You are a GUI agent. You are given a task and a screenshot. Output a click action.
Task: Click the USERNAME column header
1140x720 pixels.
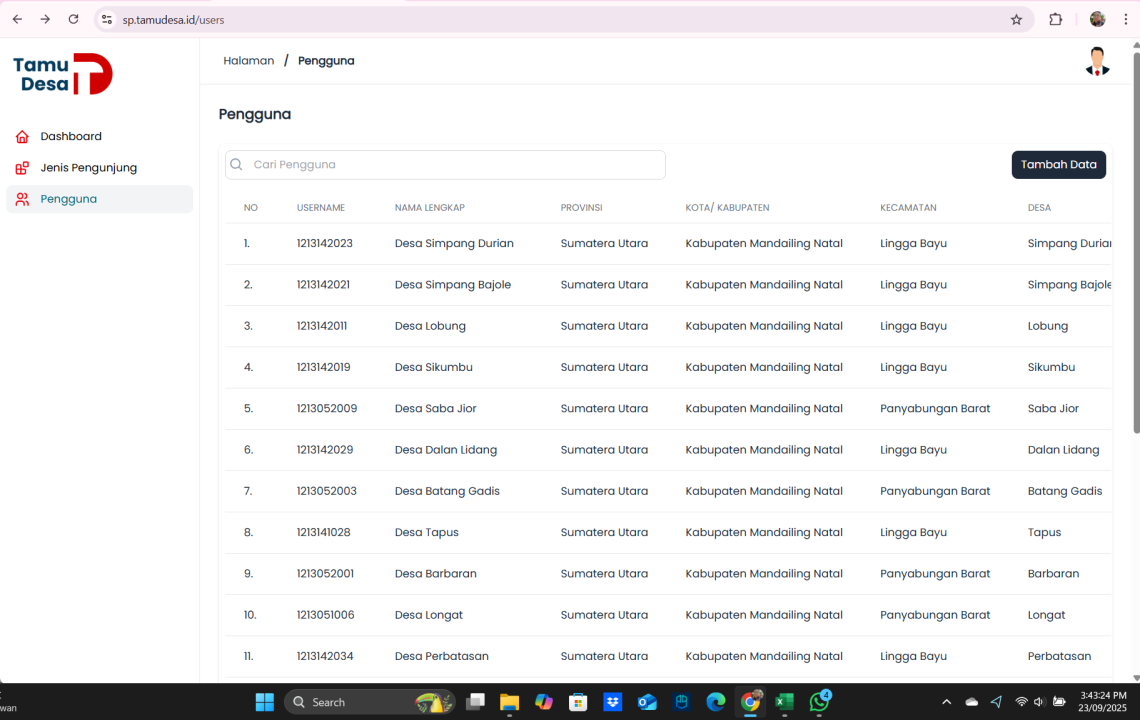click(x=320, y=208)
